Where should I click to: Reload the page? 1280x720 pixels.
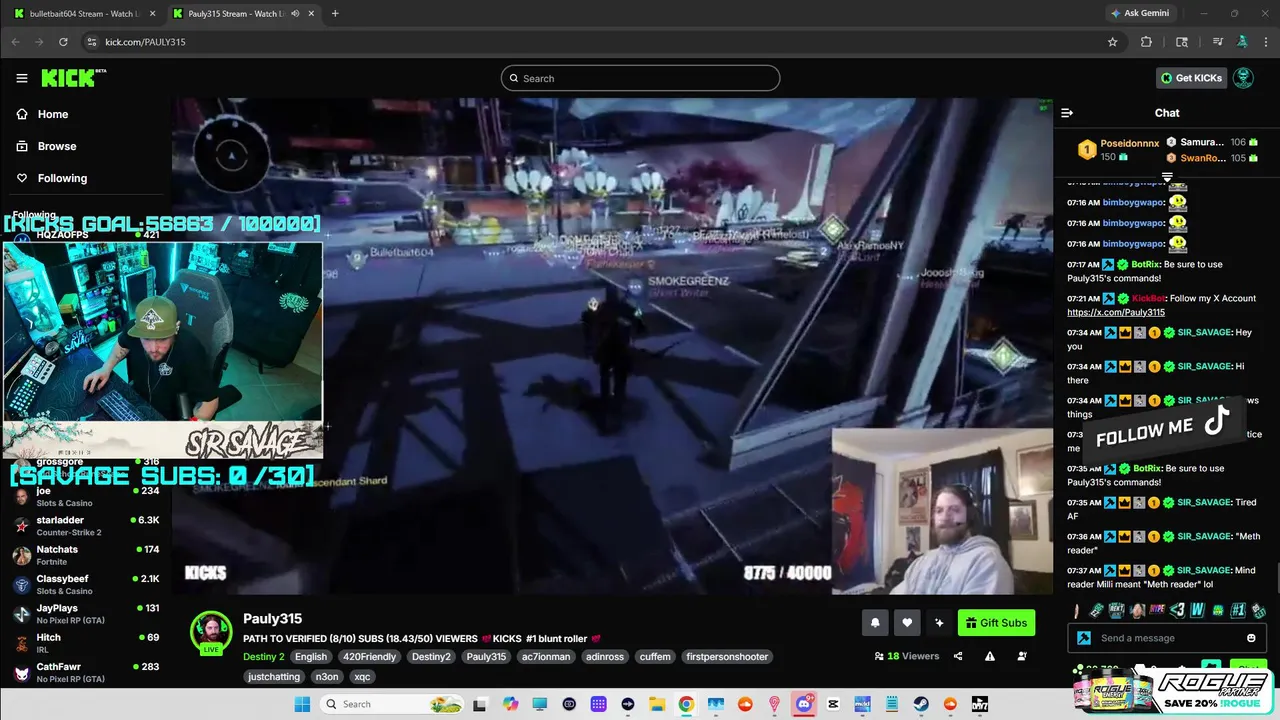click(x=63, y=42)
